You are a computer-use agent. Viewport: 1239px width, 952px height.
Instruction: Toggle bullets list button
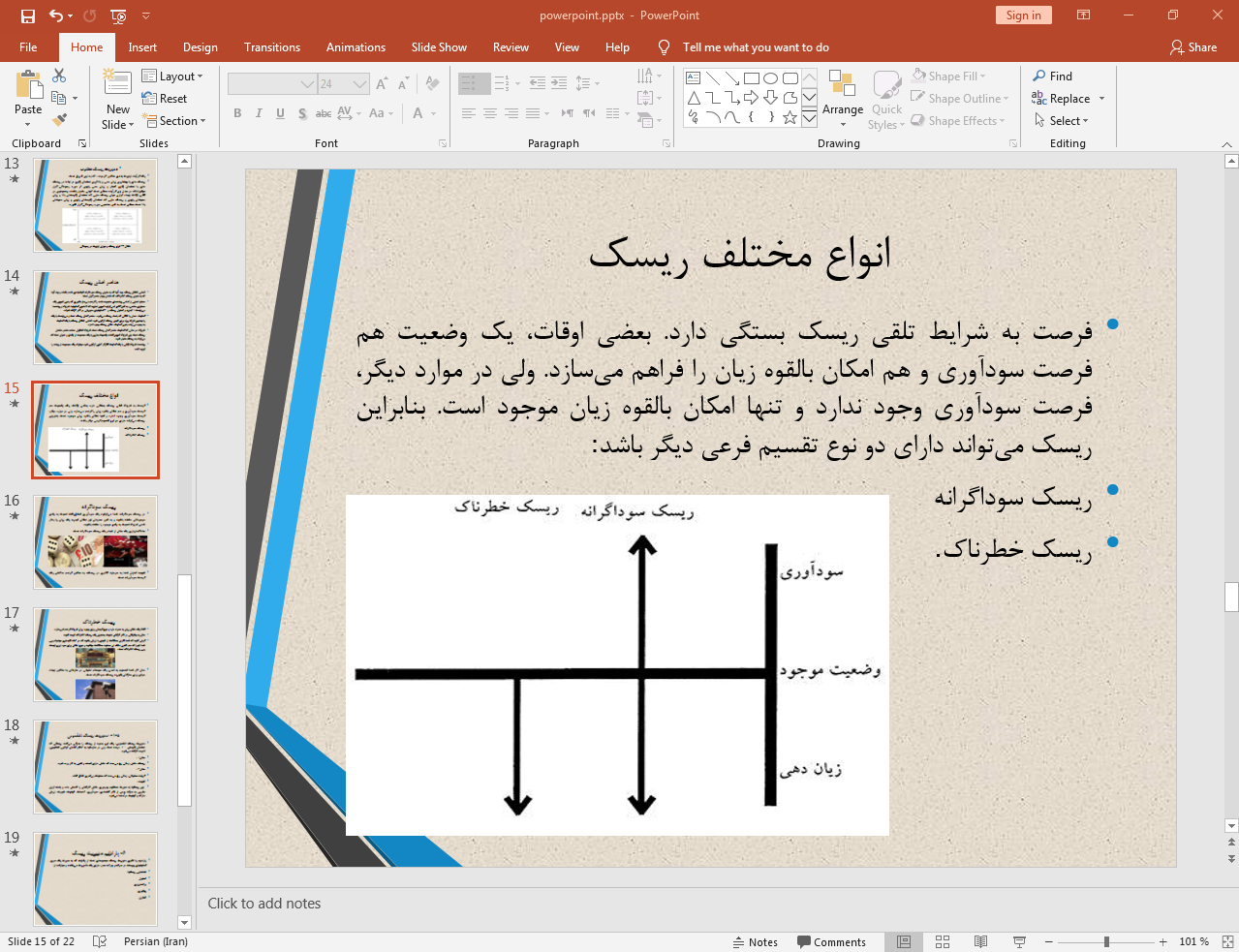tap(469, 84)
